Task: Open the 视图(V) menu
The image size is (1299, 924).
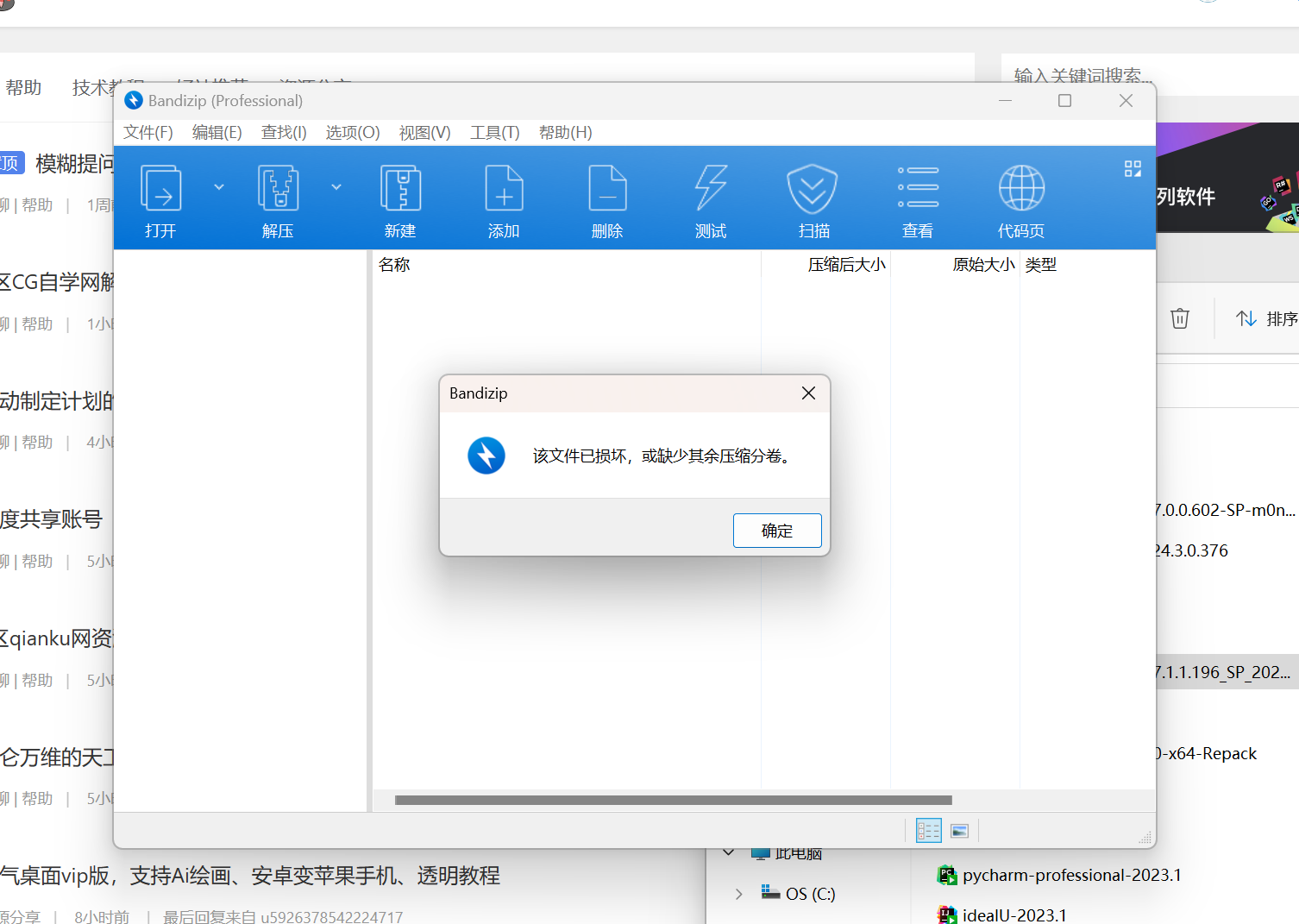Action: coord(424,132)
